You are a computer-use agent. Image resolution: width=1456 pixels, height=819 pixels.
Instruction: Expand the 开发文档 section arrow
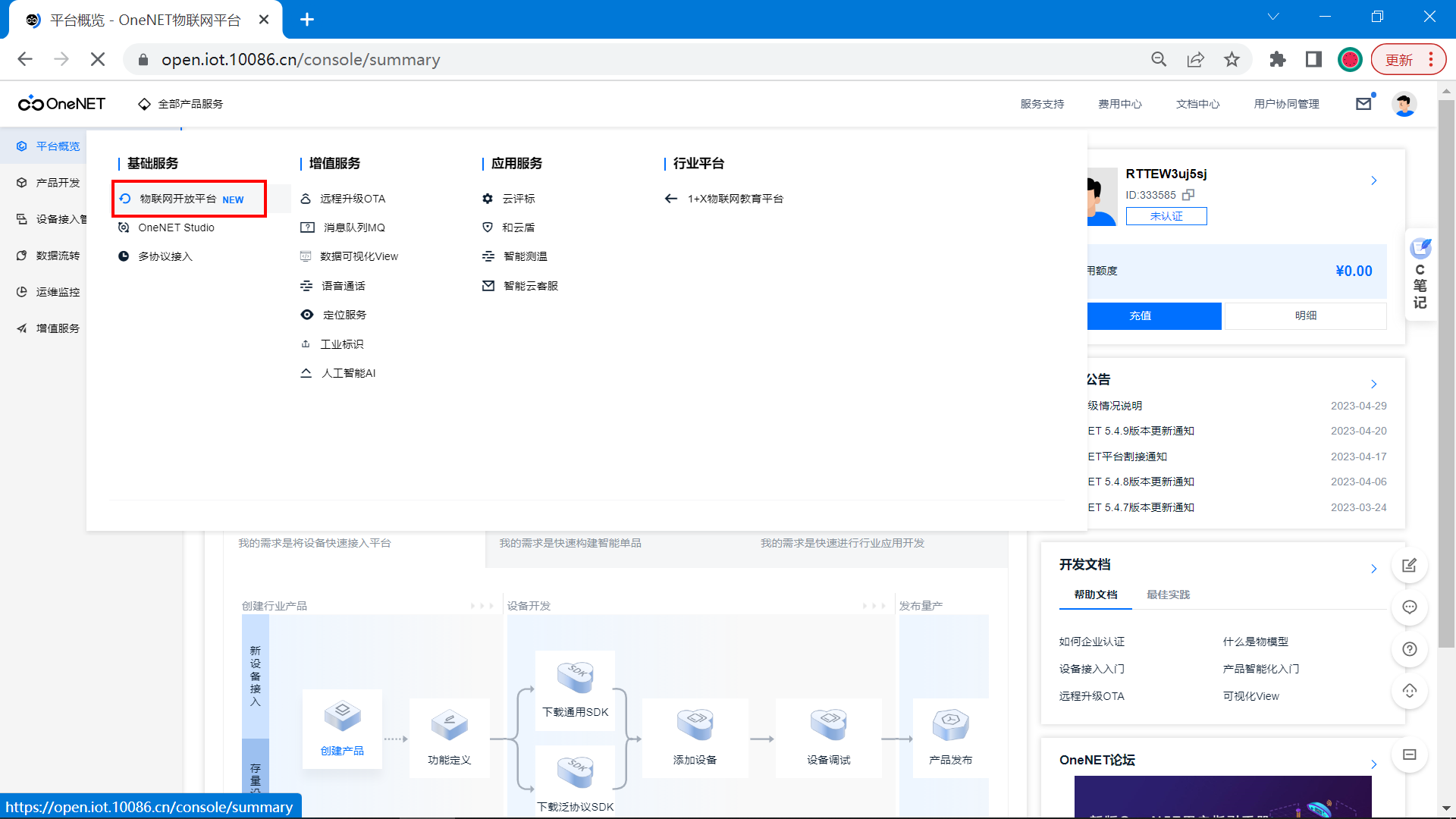tap(1373, 569)
